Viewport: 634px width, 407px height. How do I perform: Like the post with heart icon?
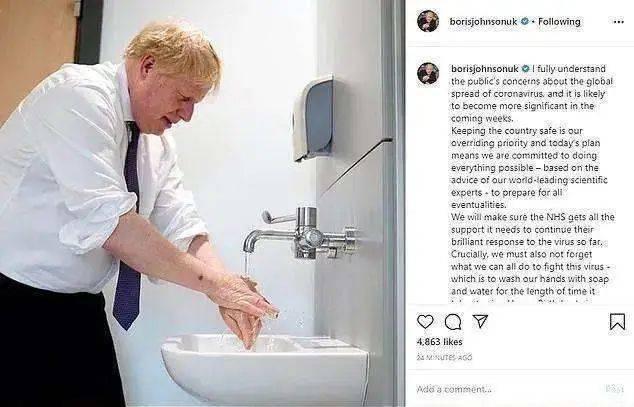click(x=425, y=322)
